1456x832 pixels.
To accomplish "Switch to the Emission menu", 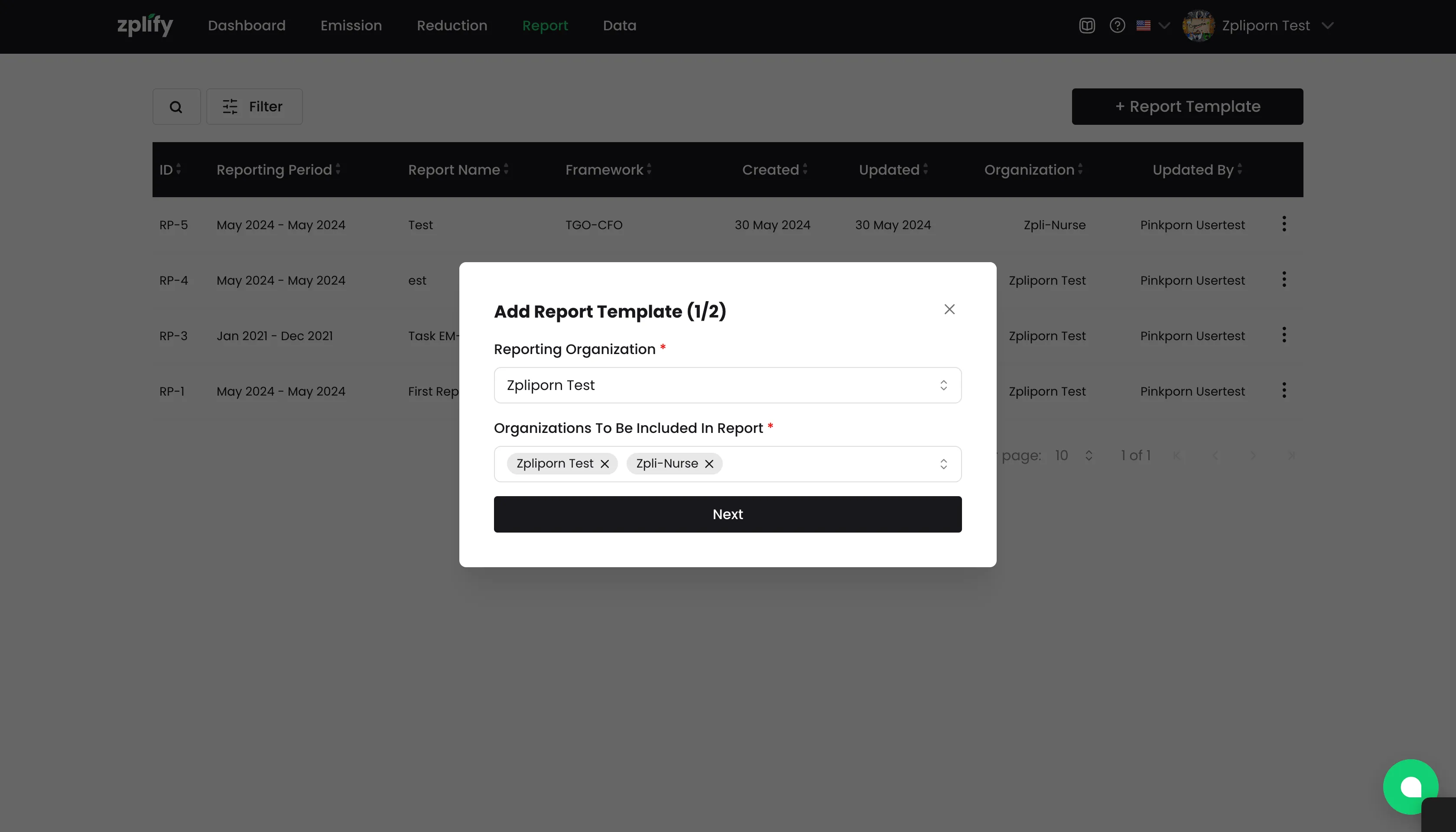I will [x=351, y=26].
